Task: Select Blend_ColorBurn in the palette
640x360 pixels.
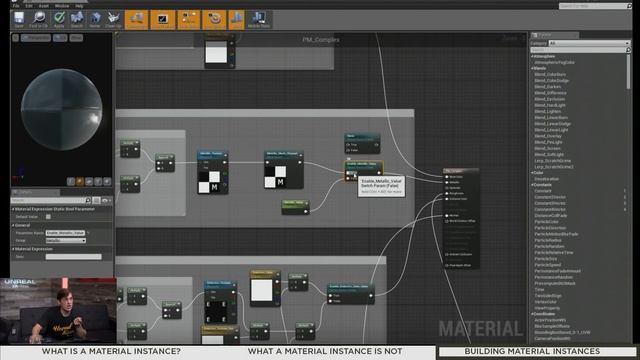Action: coord(550,75)
